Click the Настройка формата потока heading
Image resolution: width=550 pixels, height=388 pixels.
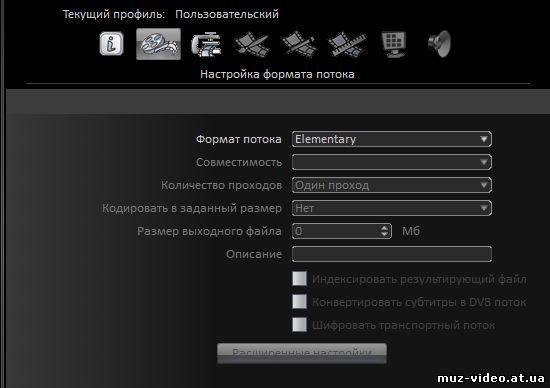[277, 74]
